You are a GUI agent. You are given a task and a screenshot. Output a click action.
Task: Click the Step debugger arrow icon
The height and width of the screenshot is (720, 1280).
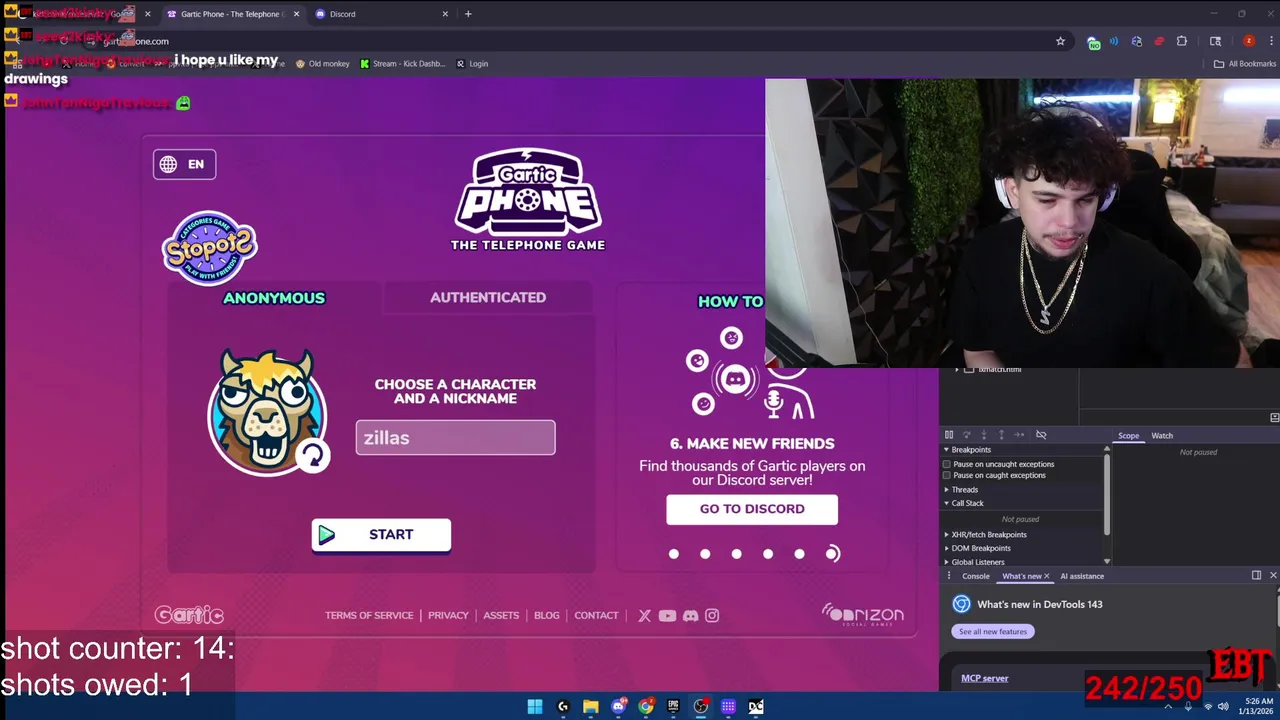(x=1019, y=435)
